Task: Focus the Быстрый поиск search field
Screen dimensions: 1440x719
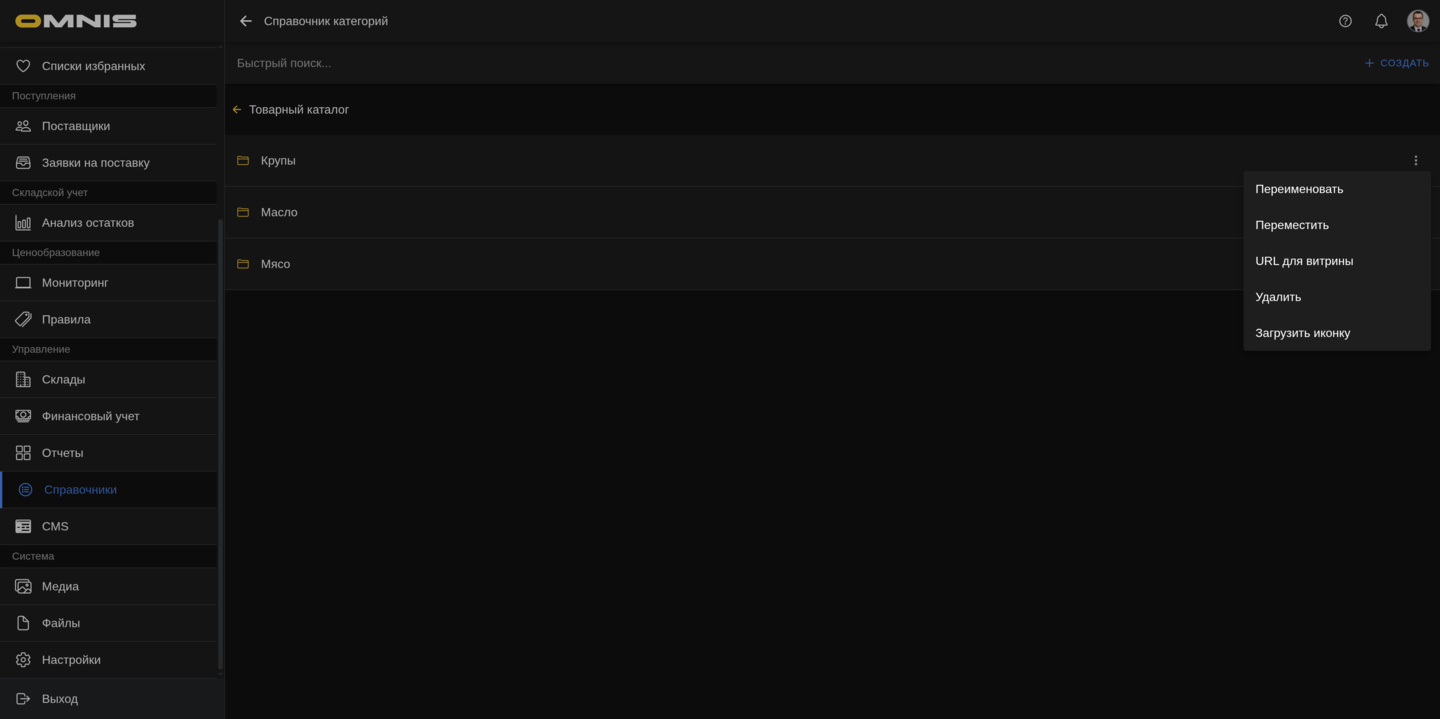Action: (790, 63)
